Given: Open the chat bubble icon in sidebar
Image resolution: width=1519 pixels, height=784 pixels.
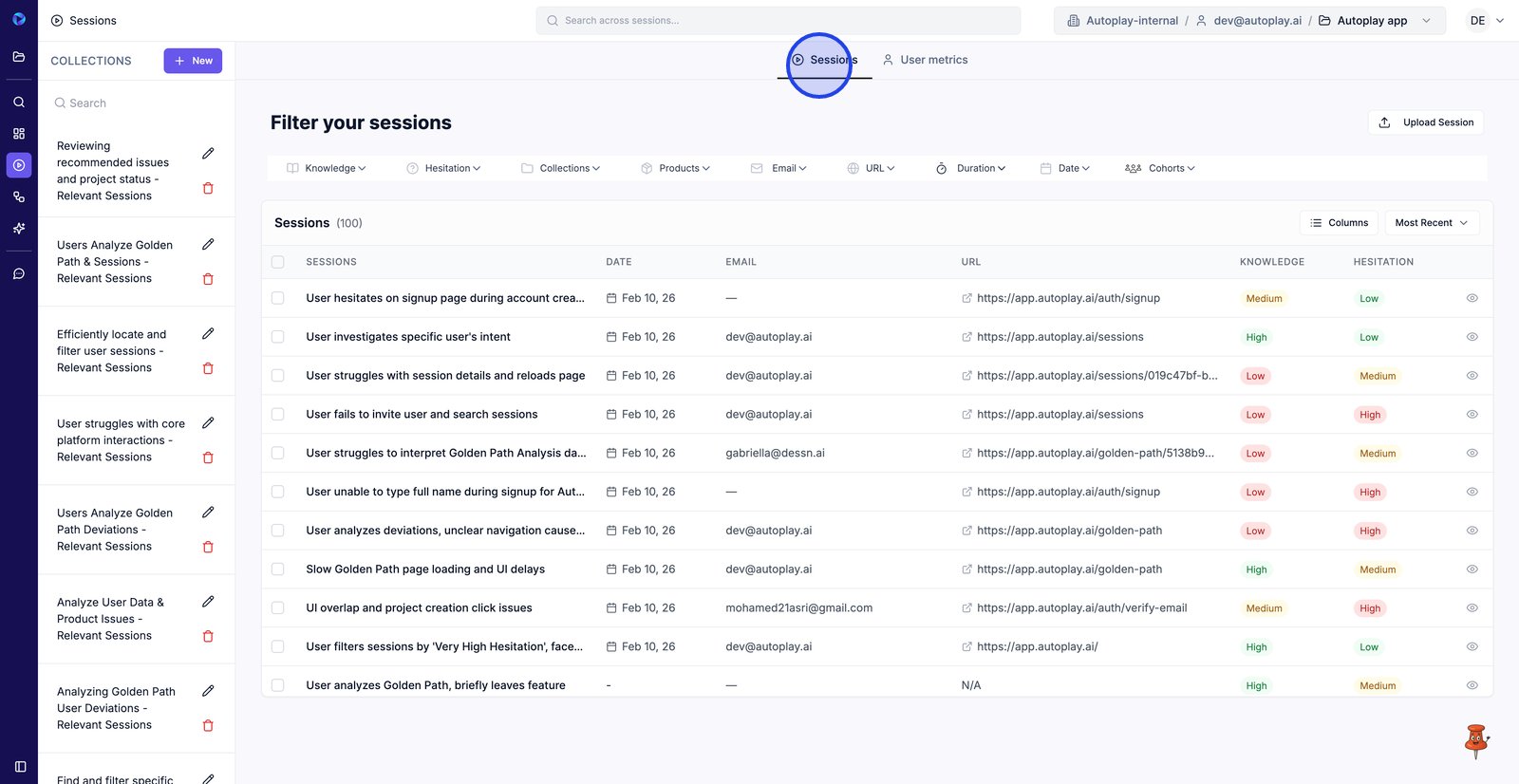Looking at the screenshot, I should [x=19, y=273].
